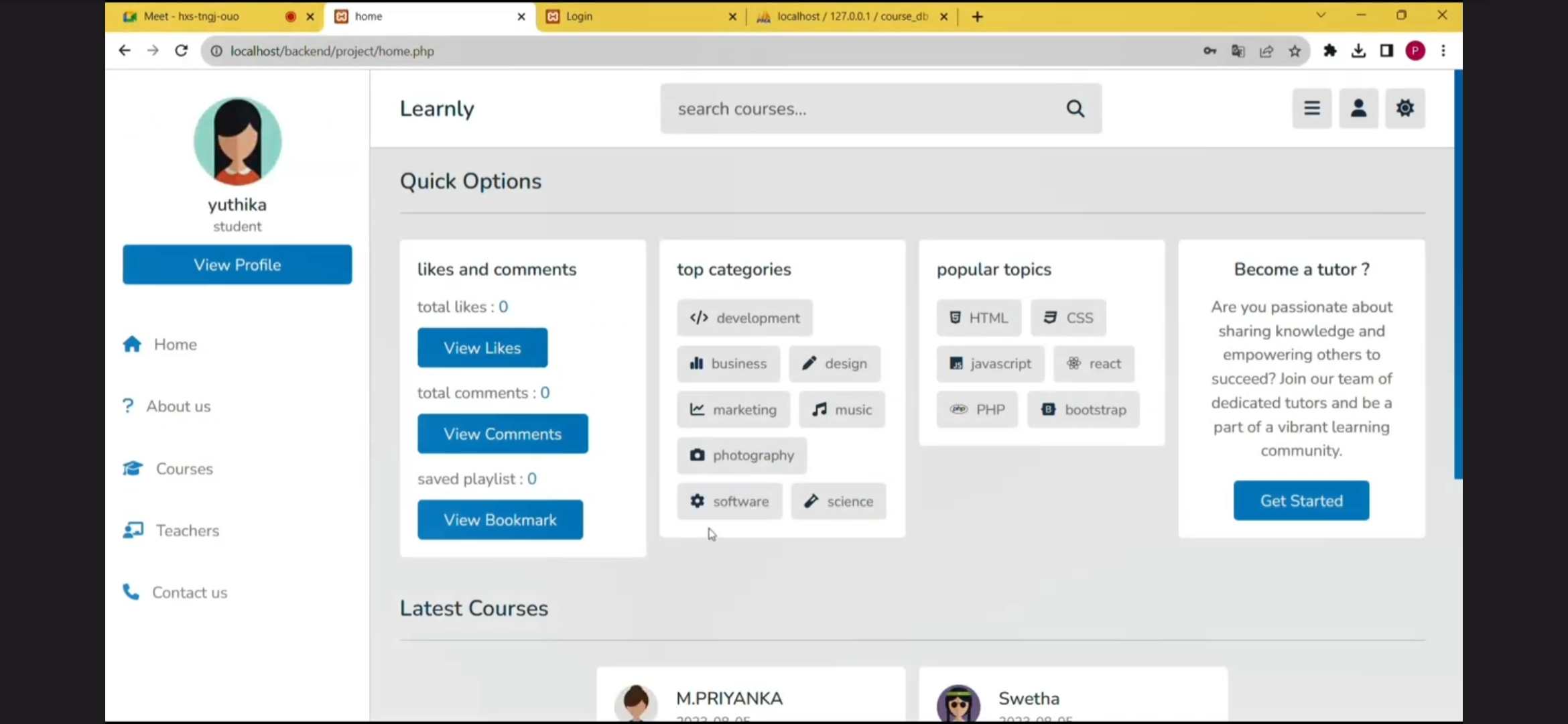The image size is (1568, 724).
Task: Select the bootstrap topic tag
Action: (1083, 410)
